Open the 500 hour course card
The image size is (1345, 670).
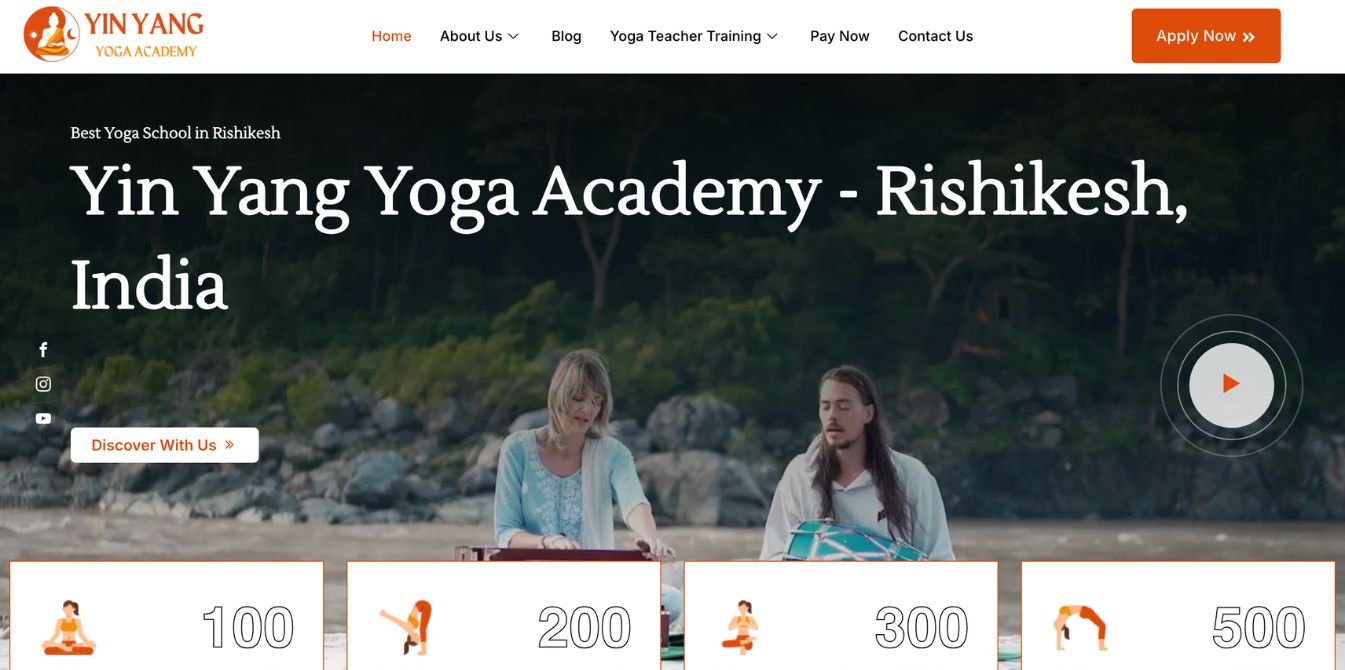tap(1178, 616)
